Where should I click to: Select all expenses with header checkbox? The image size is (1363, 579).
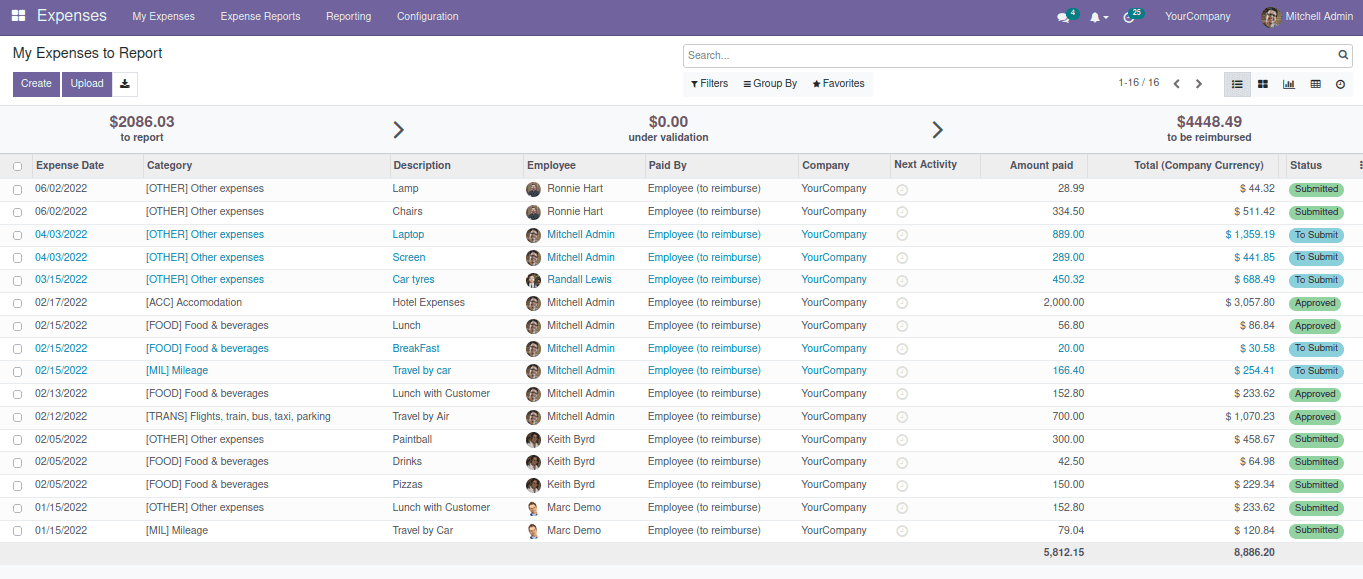coord(17,166)
